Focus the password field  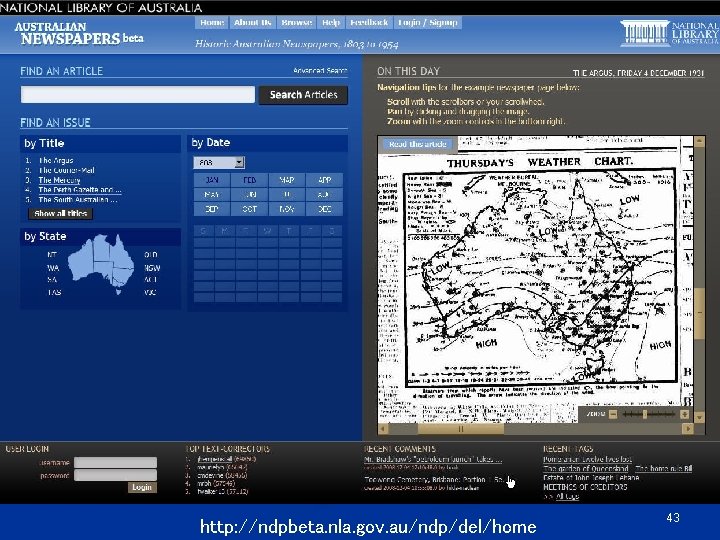tap(115, 475)
